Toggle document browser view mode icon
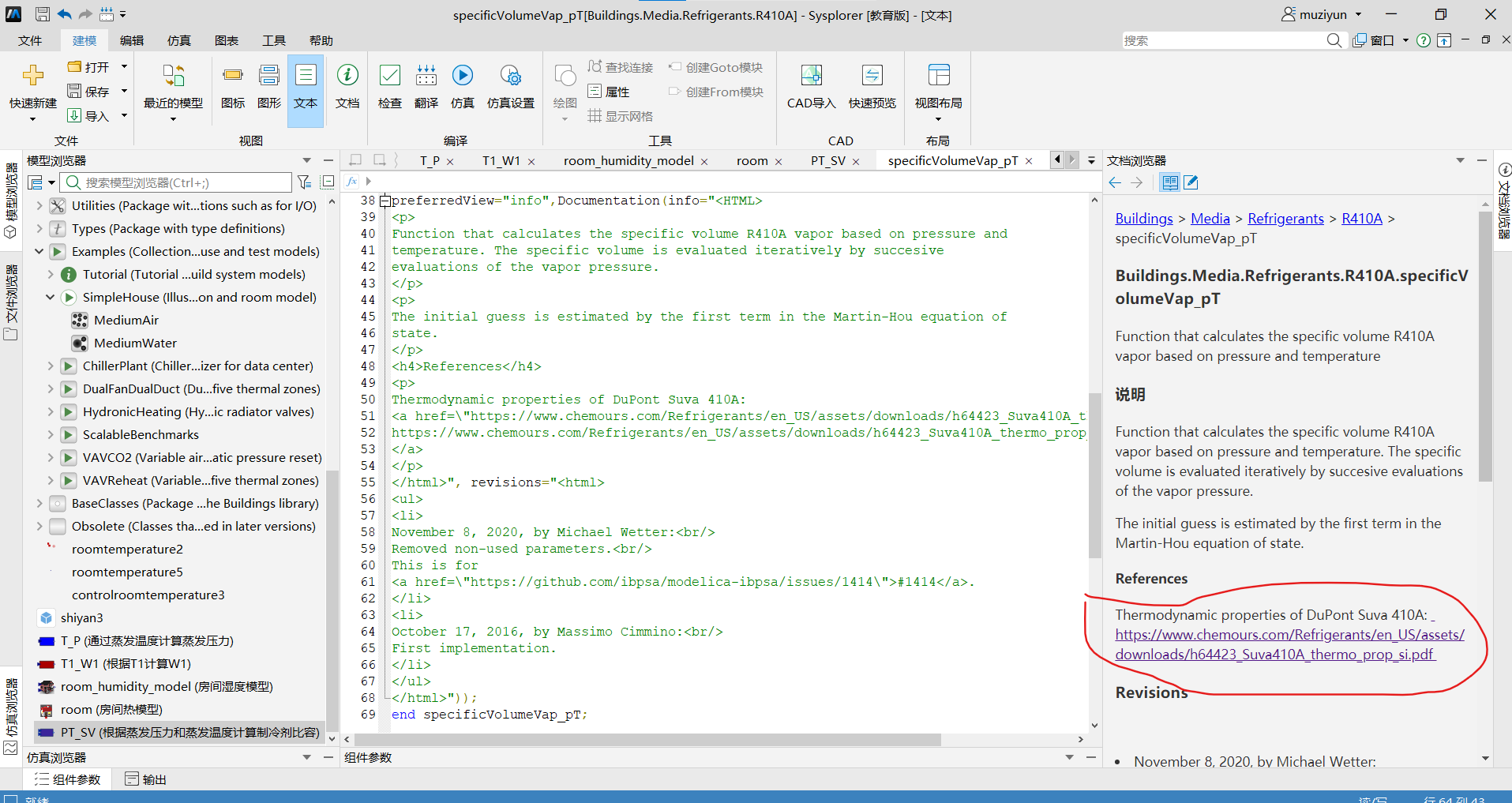This screenshot has height=803, width=1512. [x=1170, y=182]
